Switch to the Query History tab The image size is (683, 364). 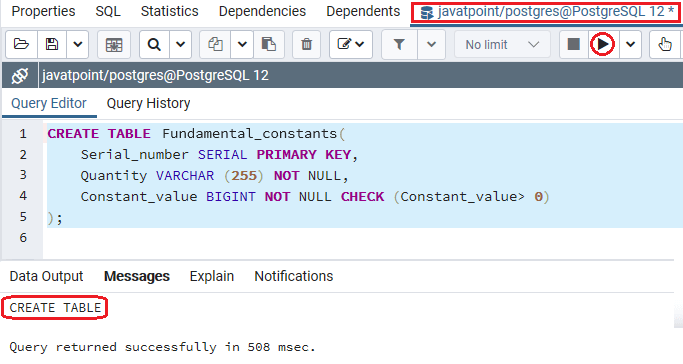coord(149,104)
